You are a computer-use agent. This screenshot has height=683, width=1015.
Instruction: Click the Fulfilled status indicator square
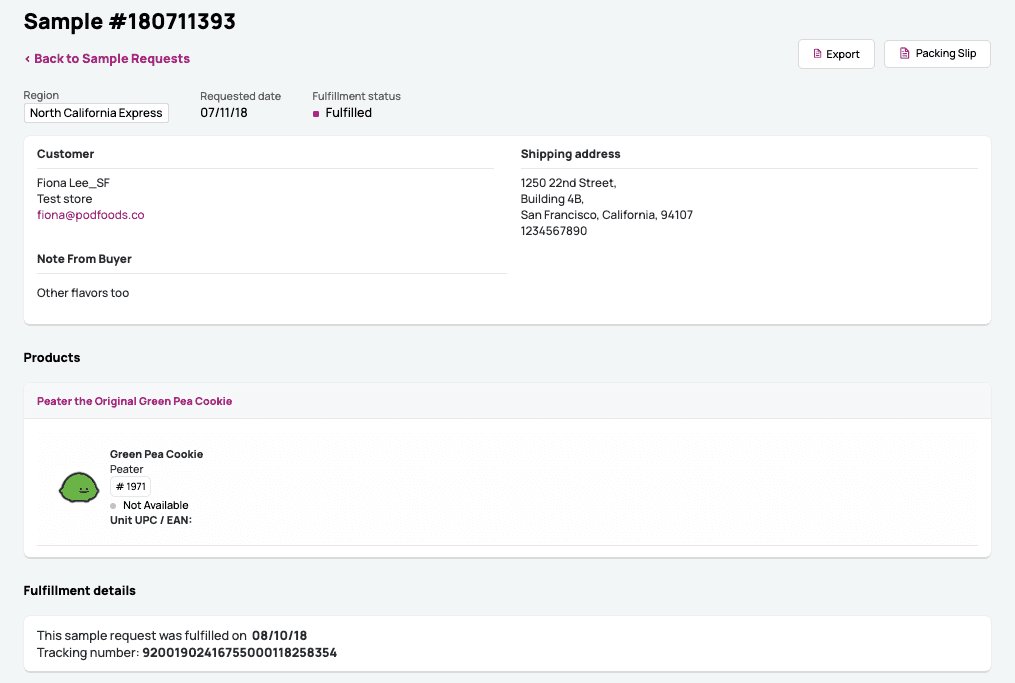point(316,114)
